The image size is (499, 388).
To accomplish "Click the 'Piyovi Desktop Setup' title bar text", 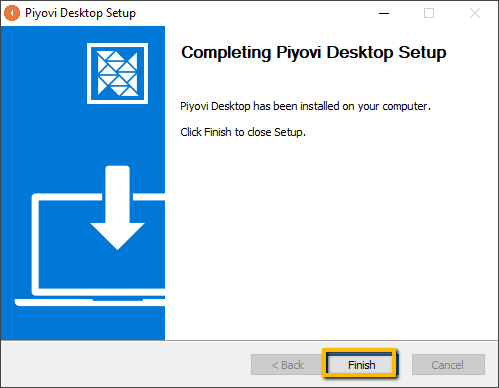I will pyautogui.click(x=80, y=13).
